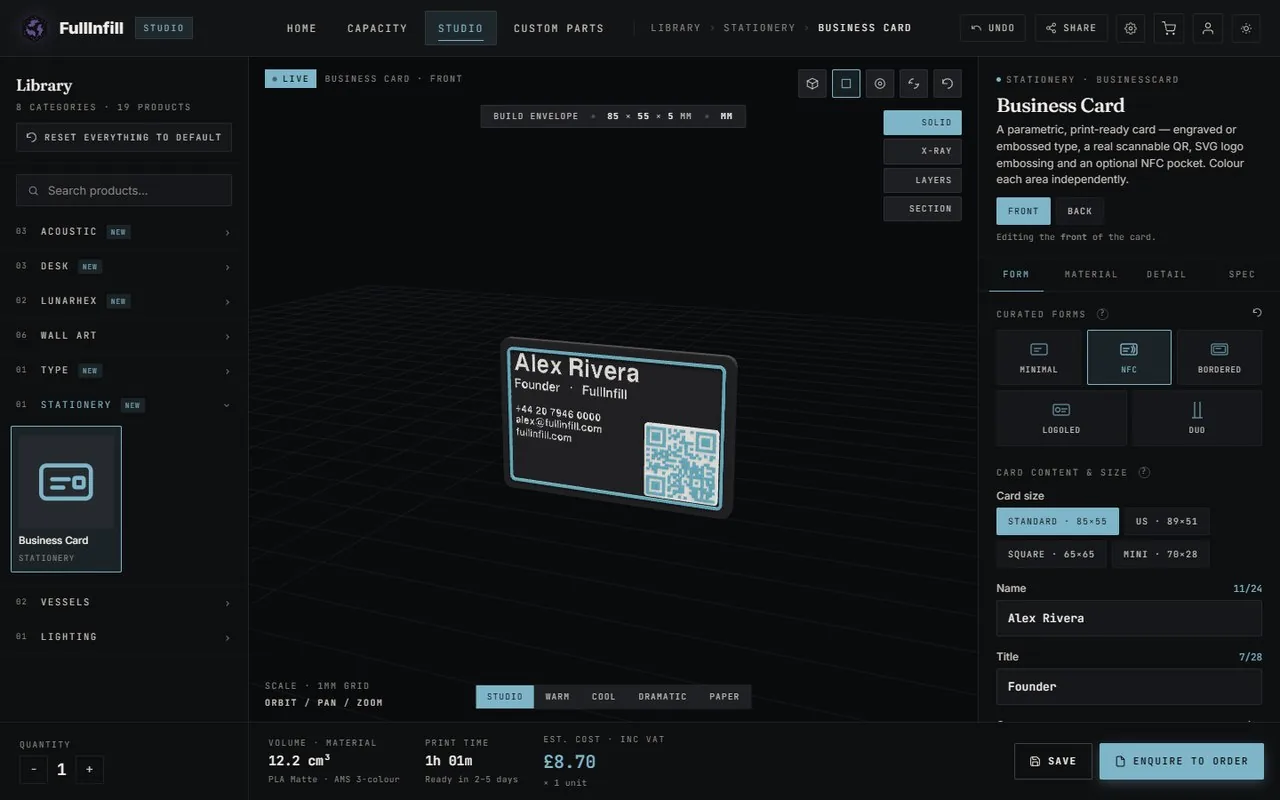Toggle light/dark theme sun icon

point(1246,28)
